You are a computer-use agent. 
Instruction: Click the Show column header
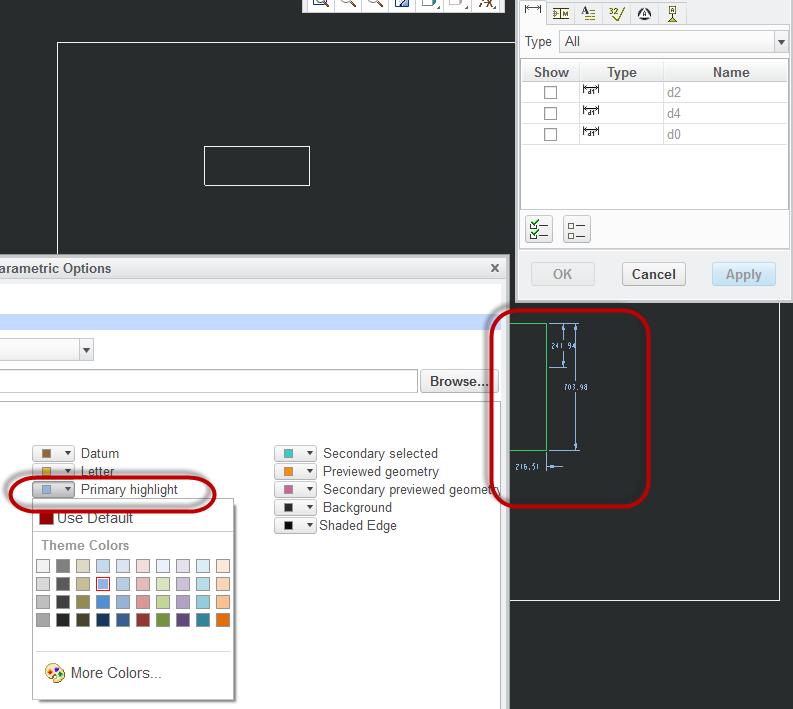551,72
